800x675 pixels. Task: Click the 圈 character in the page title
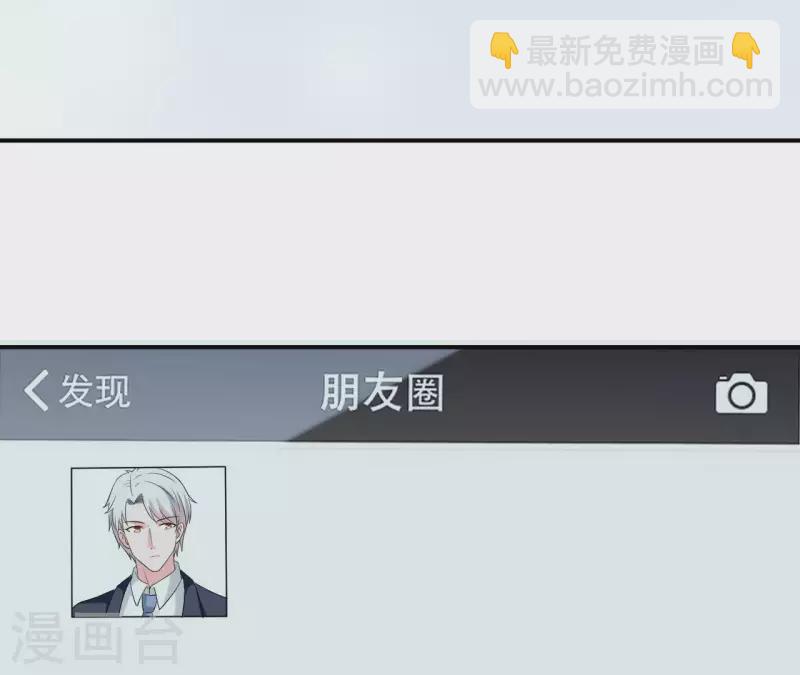click(x=424, y=392)
